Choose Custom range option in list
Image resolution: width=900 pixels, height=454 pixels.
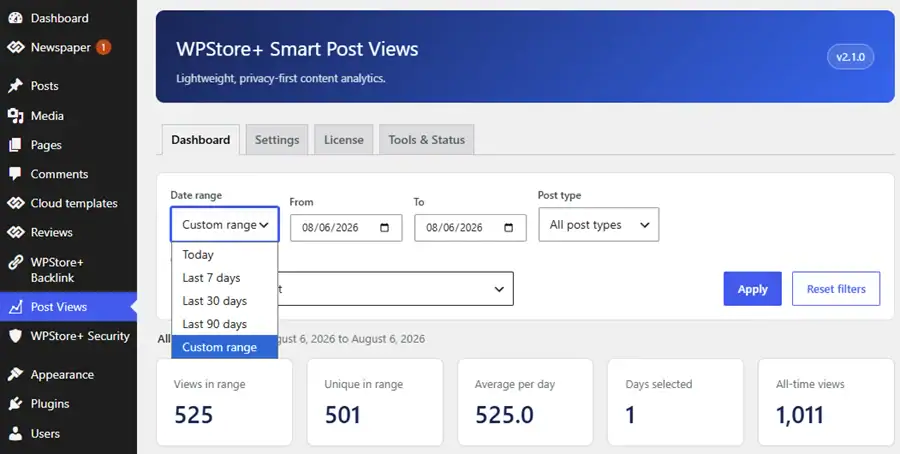tap(224, 347)
